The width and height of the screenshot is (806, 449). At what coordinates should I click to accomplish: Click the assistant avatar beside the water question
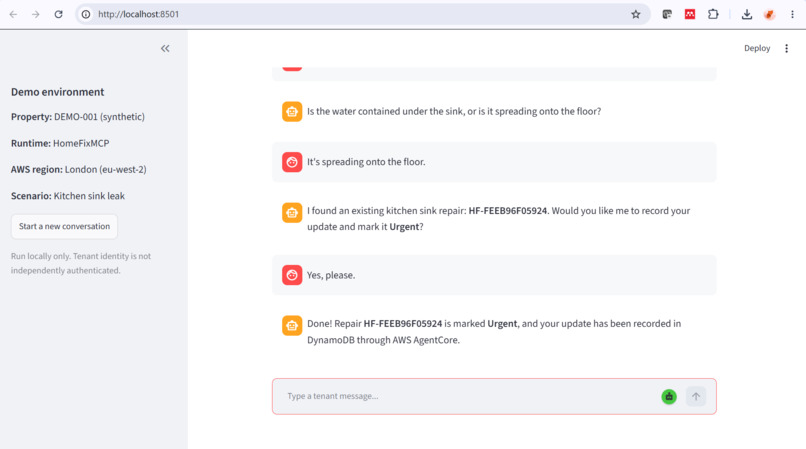tap(292, 112)
